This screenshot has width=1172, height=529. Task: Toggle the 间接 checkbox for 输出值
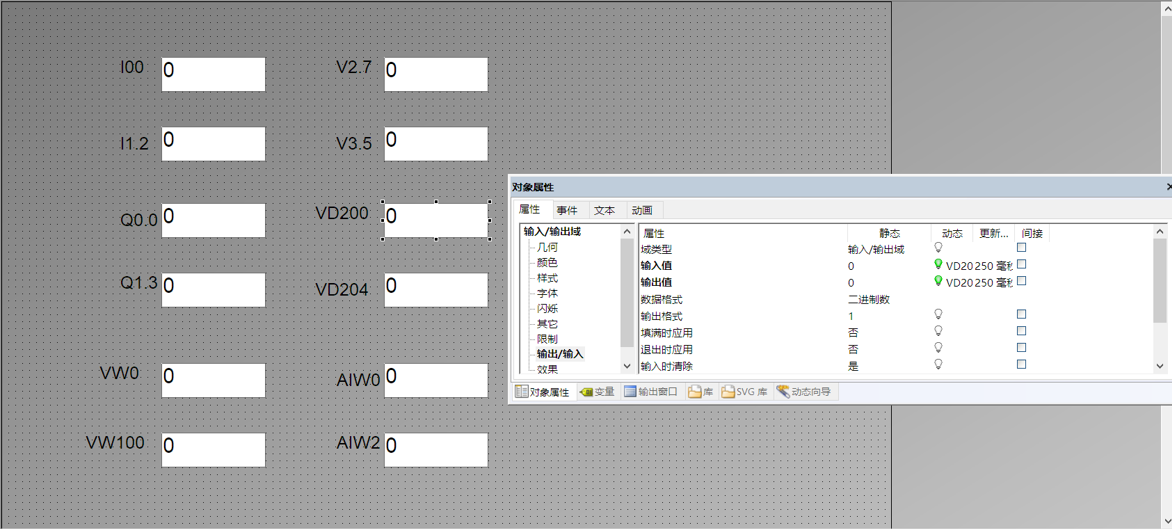1021,281
